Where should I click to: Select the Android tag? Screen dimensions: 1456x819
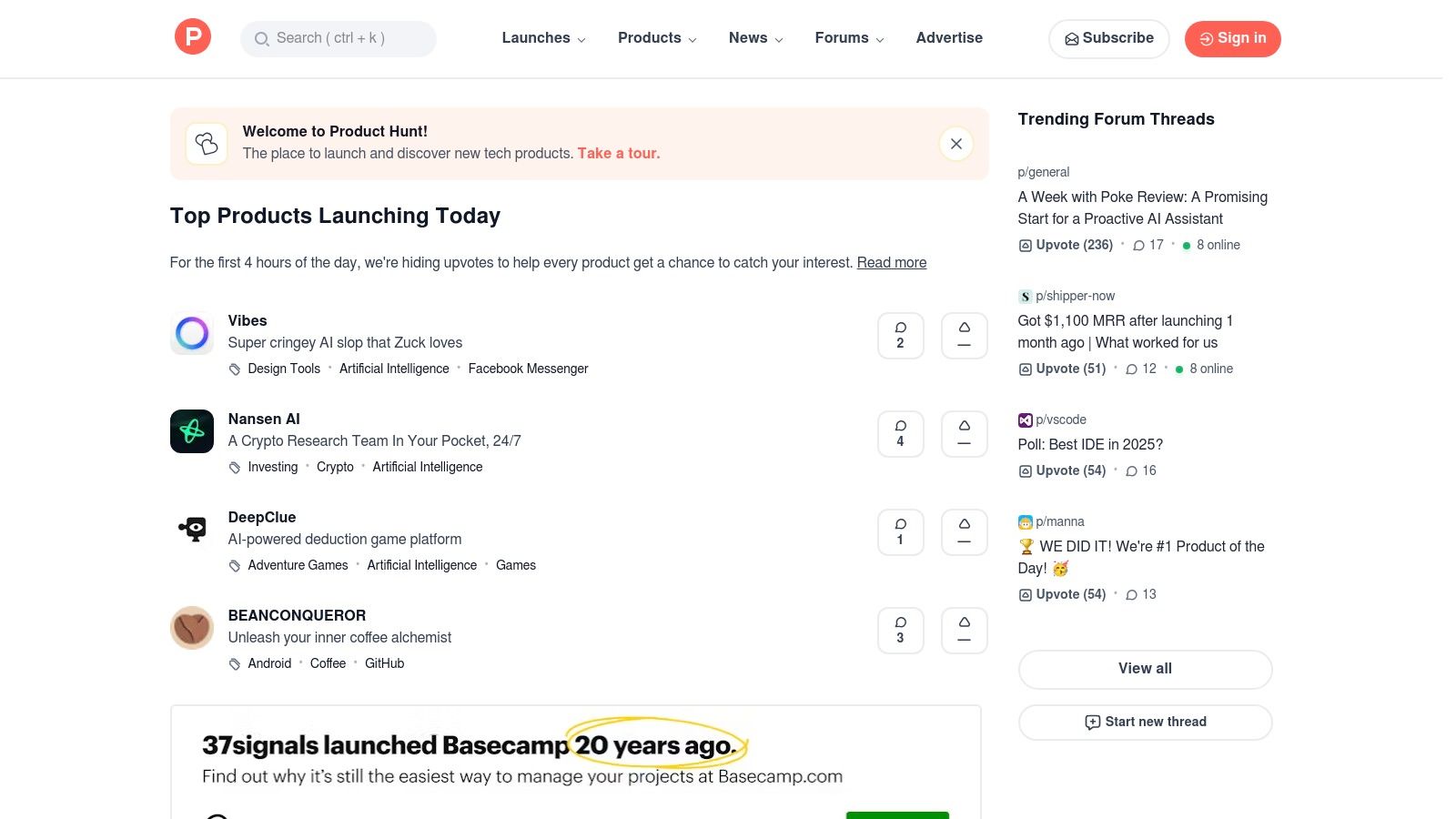click(x=269, y=663)
